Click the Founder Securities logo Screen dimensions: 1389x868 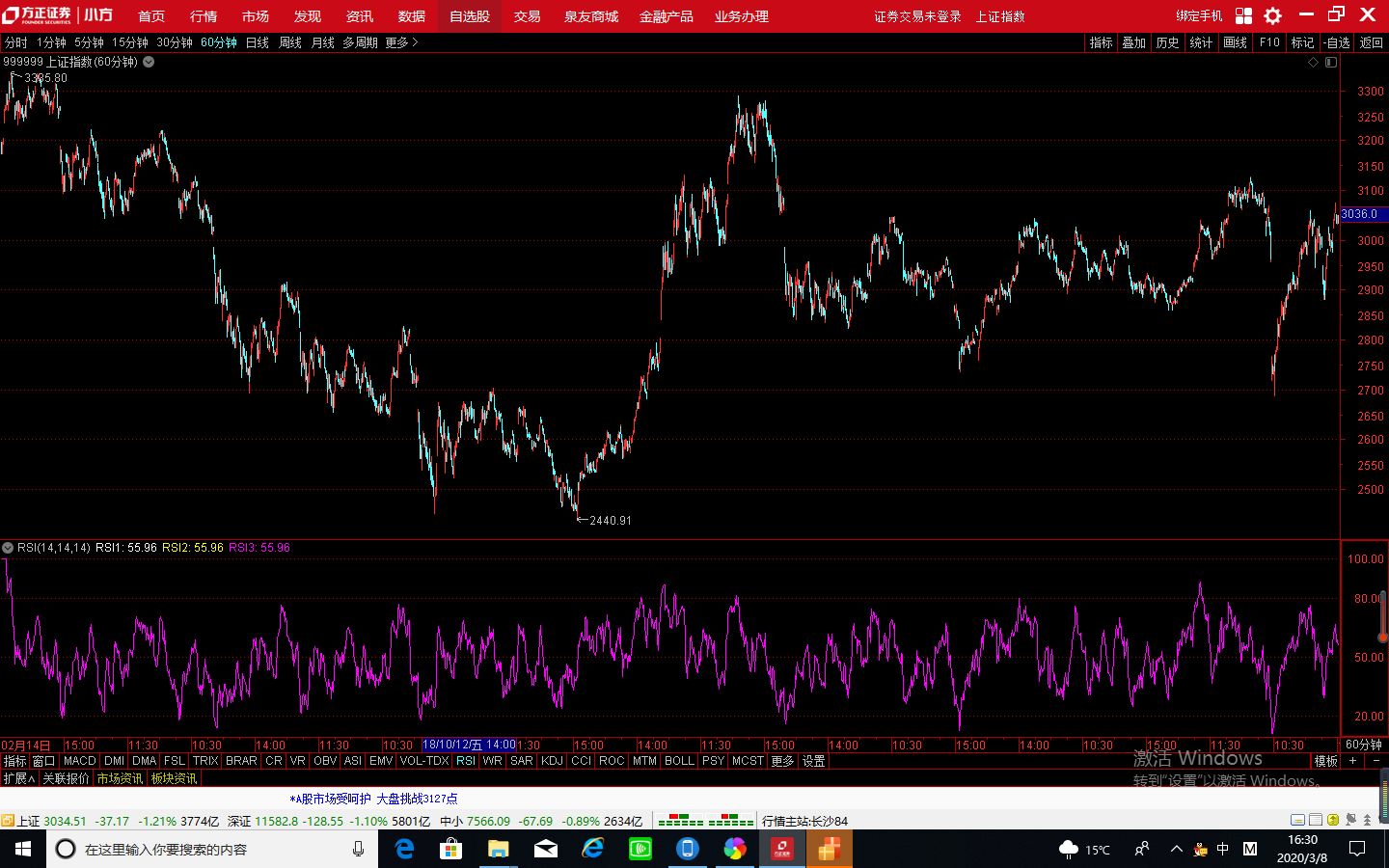pos(57,15)
